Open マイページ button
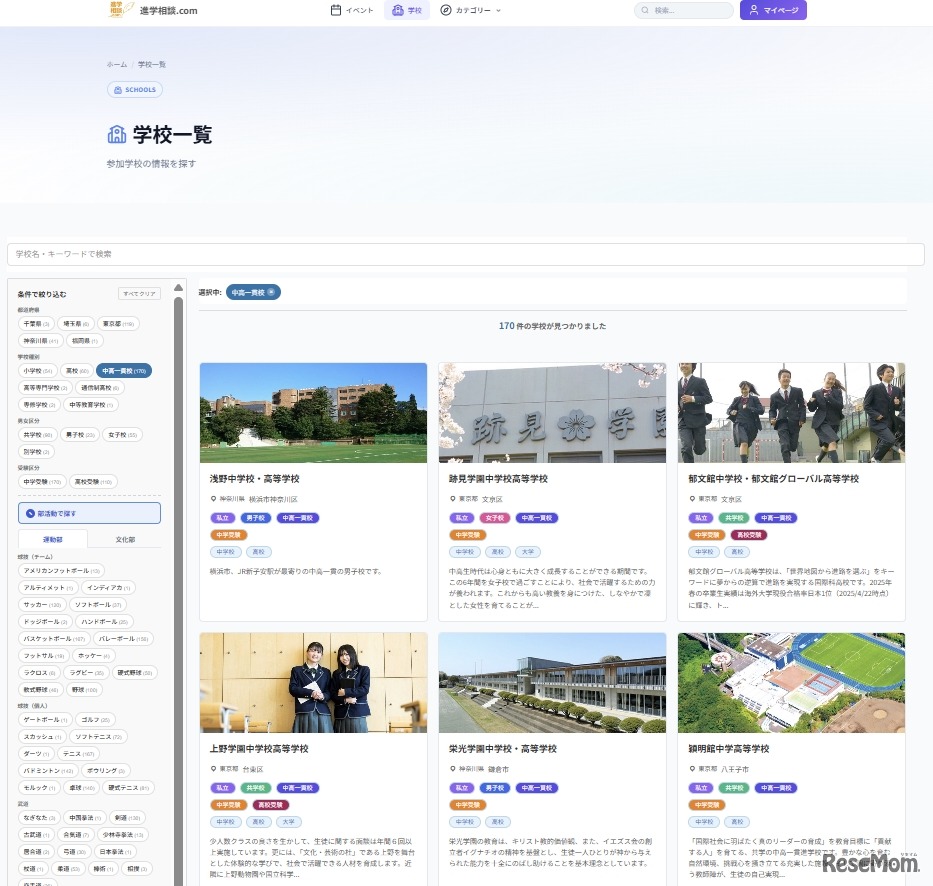This screenshot has width=933, height=886. click(x=774, y=10)
